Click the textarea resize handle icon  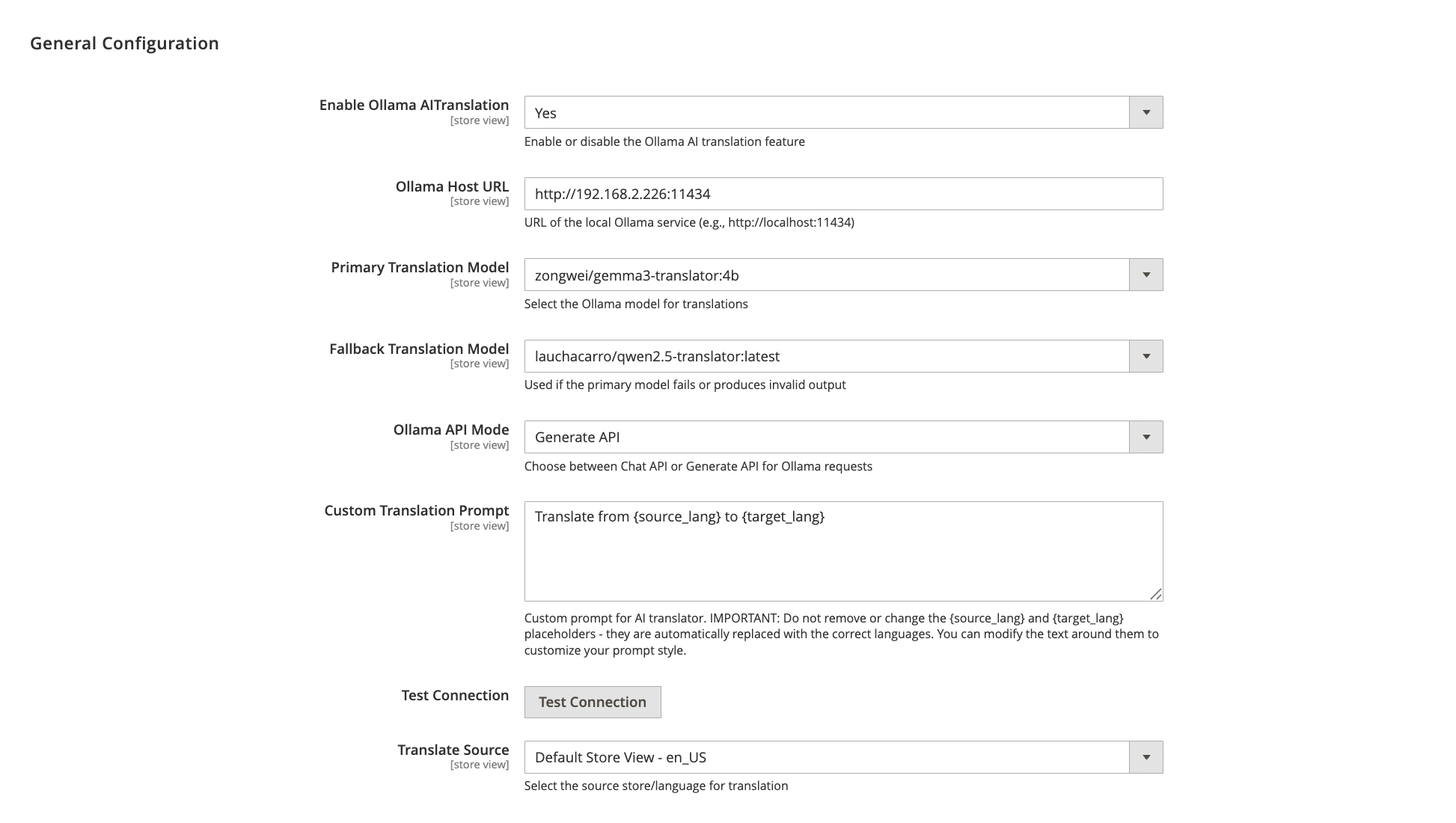tap(1155, 594)
